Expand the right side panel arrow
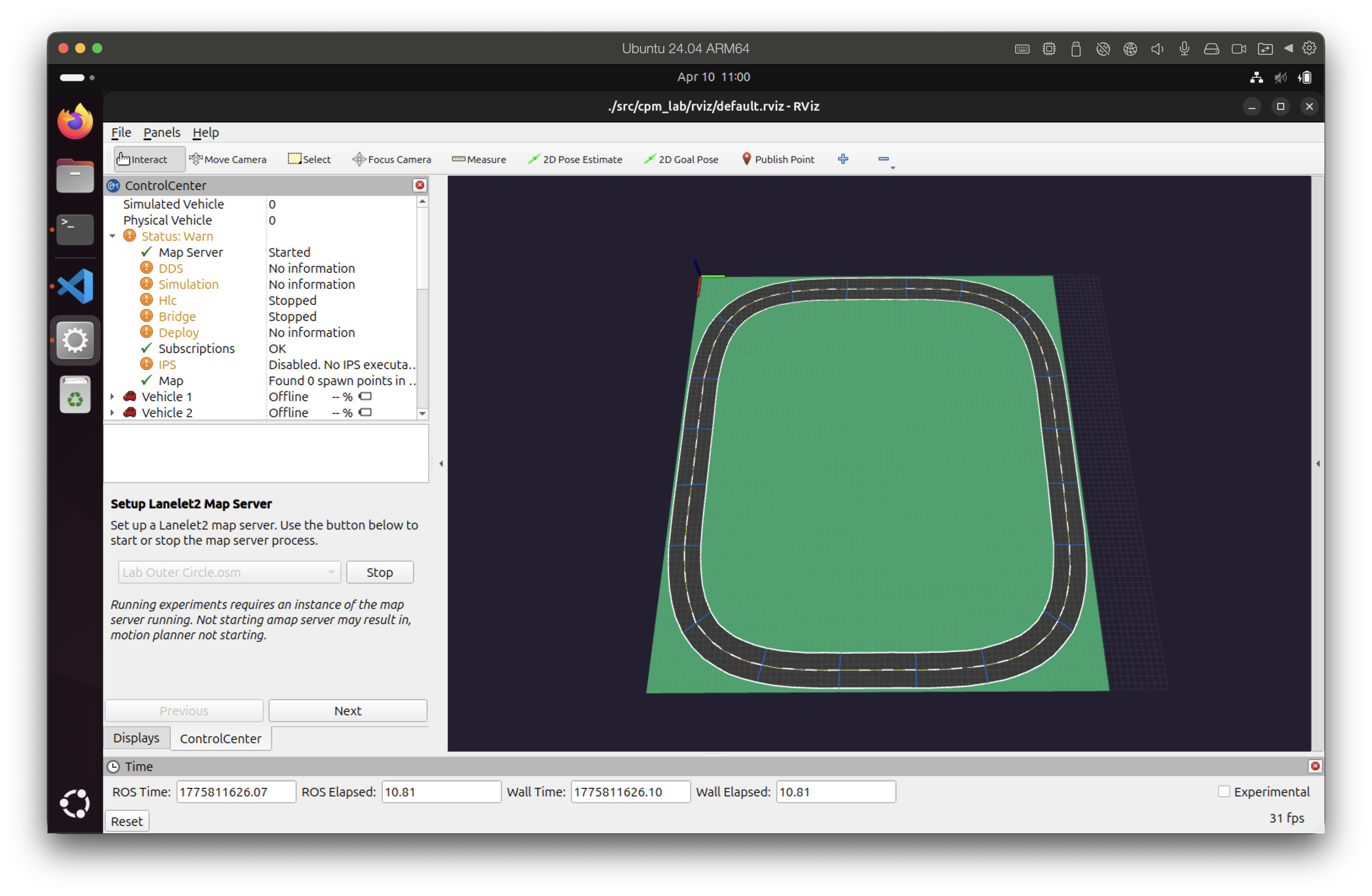 1317,463
